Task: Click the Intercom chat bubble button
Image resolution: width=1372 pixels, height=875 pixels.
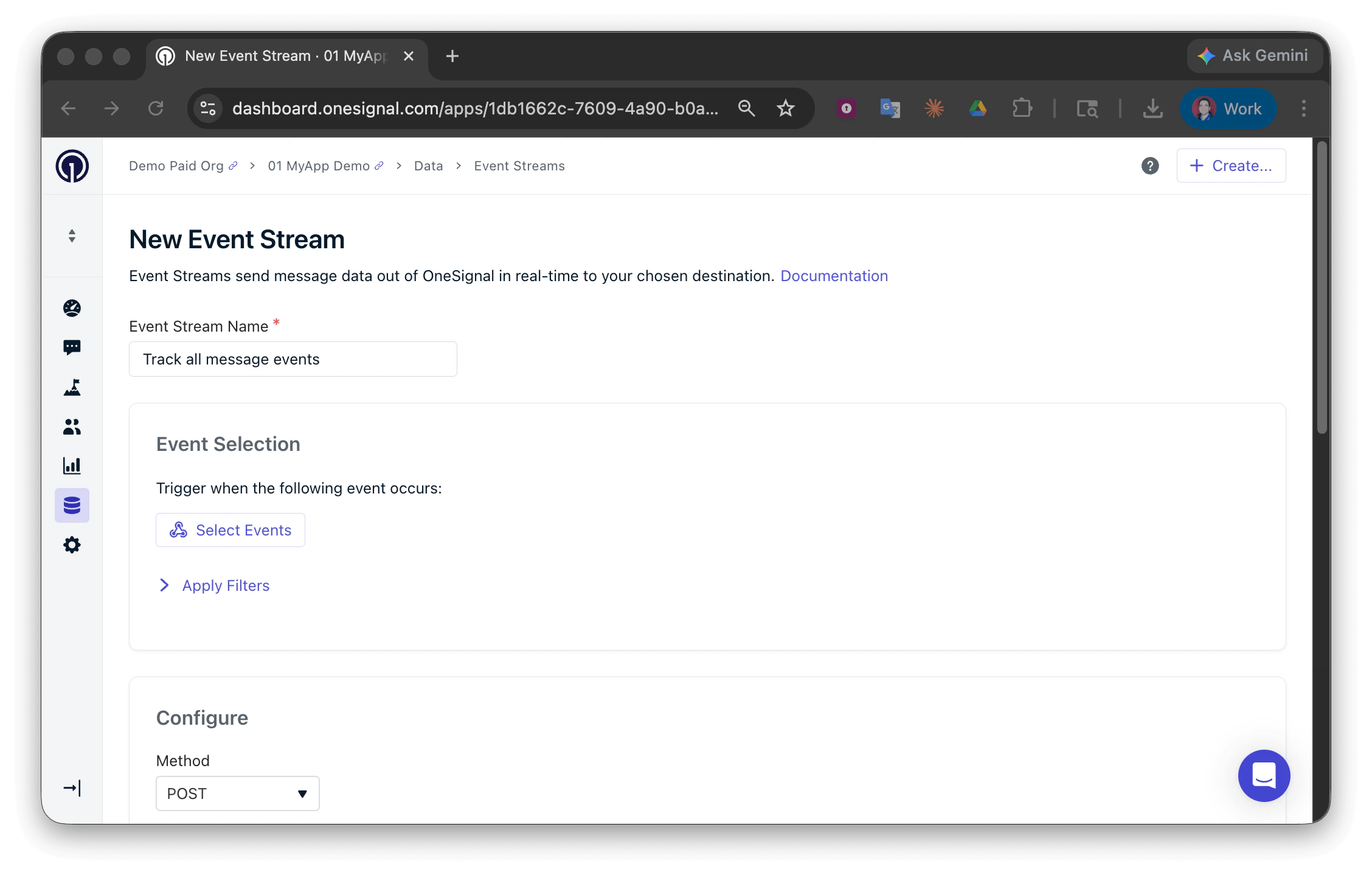Action: tap(1264, 775)
